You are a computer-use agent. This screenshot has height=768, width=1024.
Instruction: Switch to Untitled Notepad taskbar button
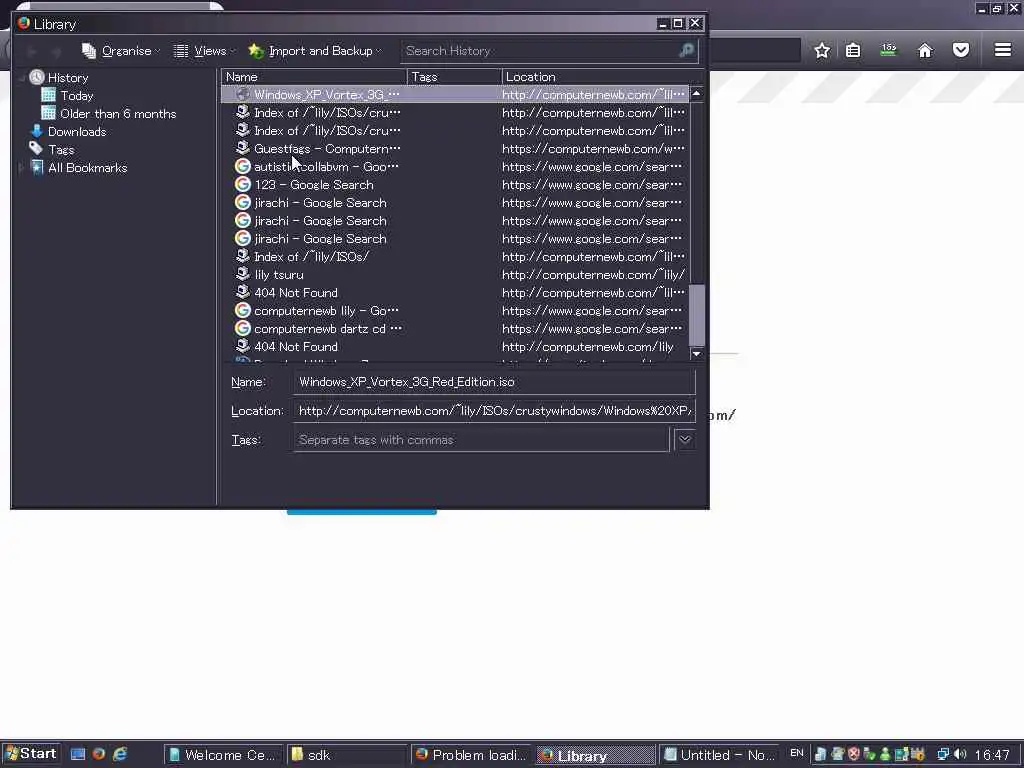click(718, 755)
